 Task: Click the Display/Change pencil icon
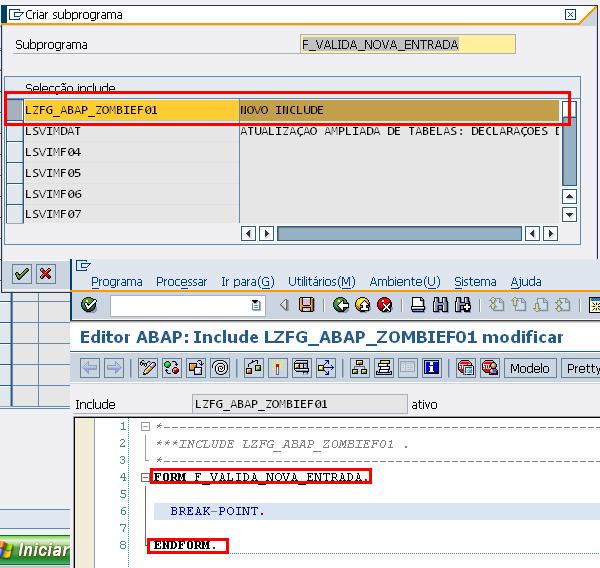pos(148,368)
